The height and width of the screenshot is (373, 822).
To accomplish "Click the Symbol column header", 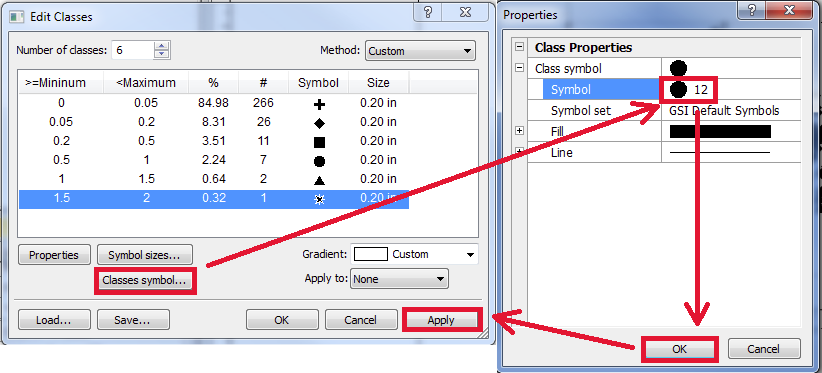I will (x=319, y=83).
